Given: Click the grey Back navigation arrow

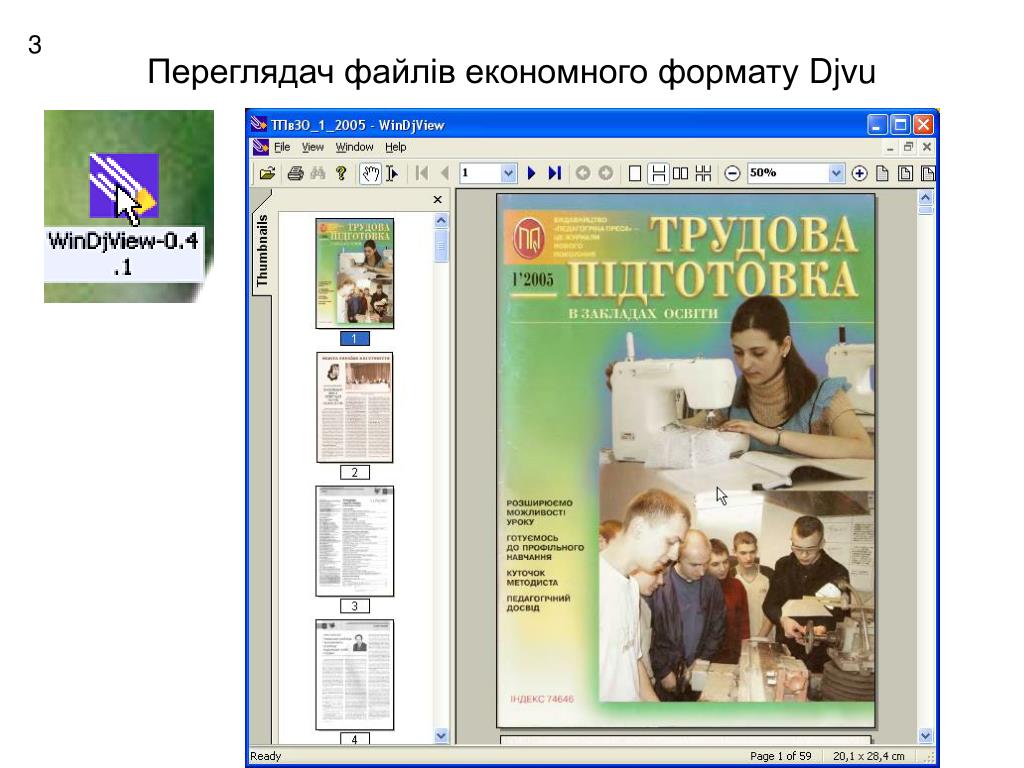Looking at the screenshot, I should 583,173.
